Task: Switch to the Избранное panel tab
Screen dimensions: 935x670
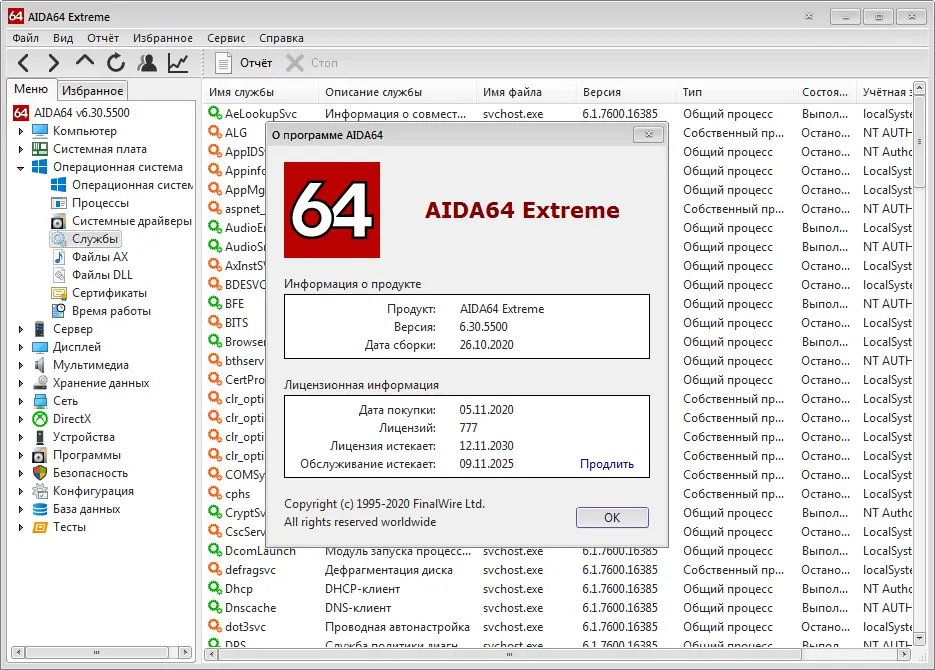Action: pyautogui.click(x=92, y=91)
